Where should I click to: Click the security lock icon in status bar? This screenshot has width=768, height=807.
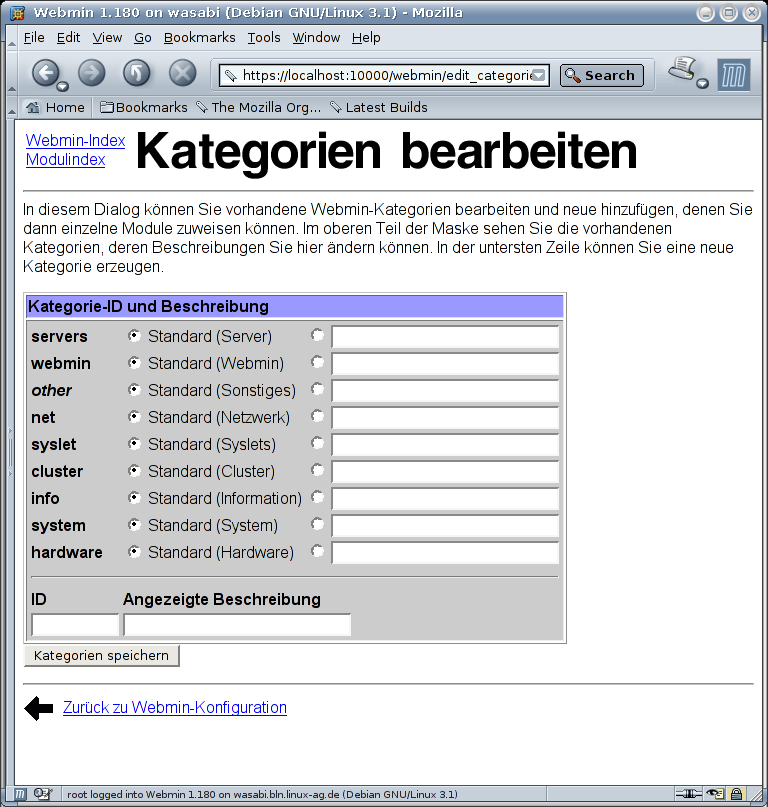point(737,794)
